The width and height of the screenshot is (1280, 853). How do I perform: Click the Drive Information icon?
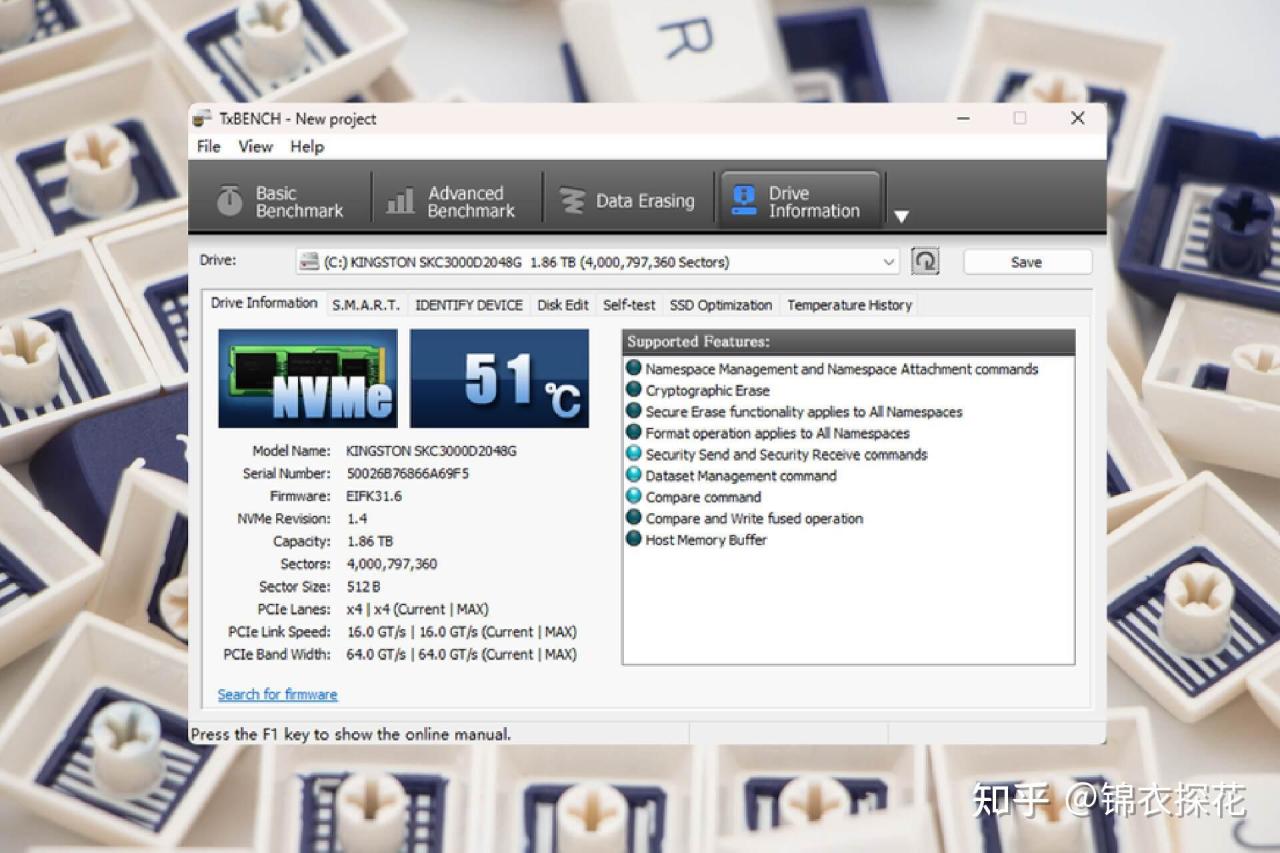pyautogui.click(x=744, y=200)
